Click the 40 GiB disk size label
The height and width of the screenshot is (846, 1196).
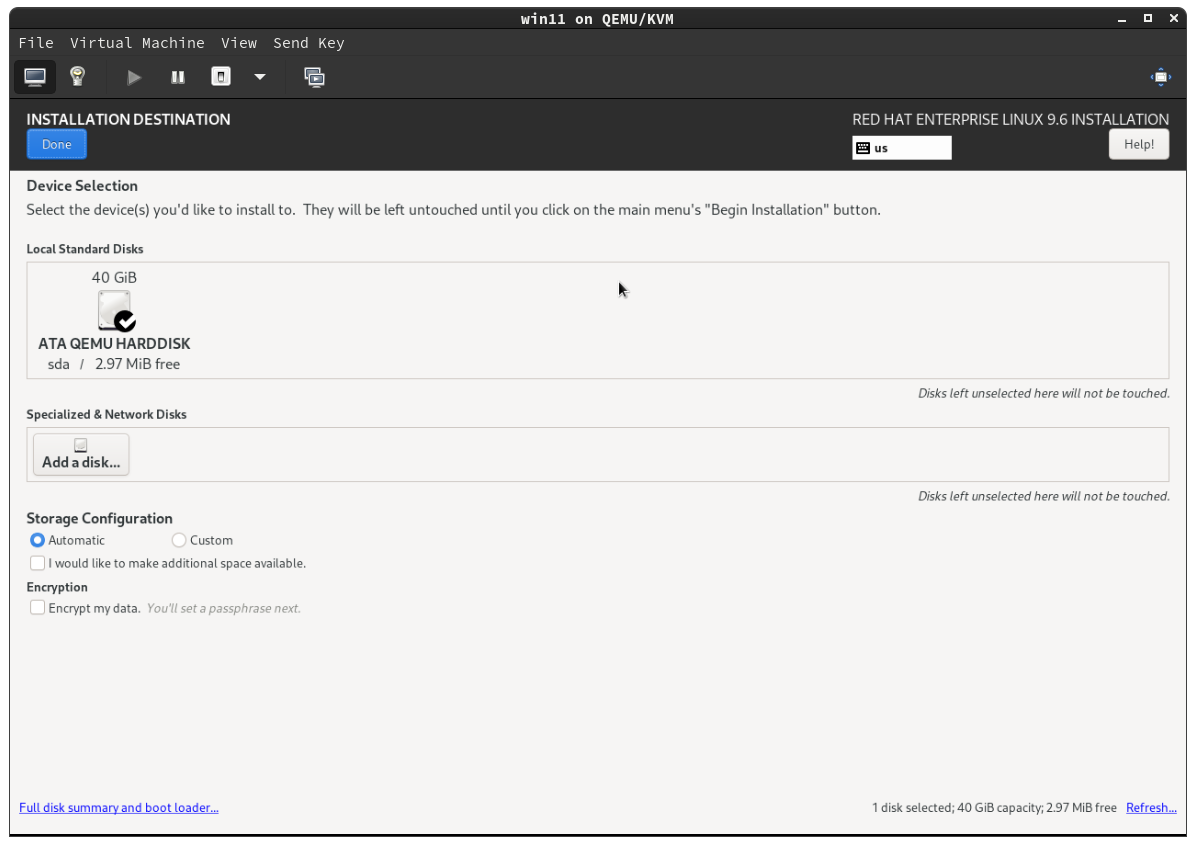(114, 278)
